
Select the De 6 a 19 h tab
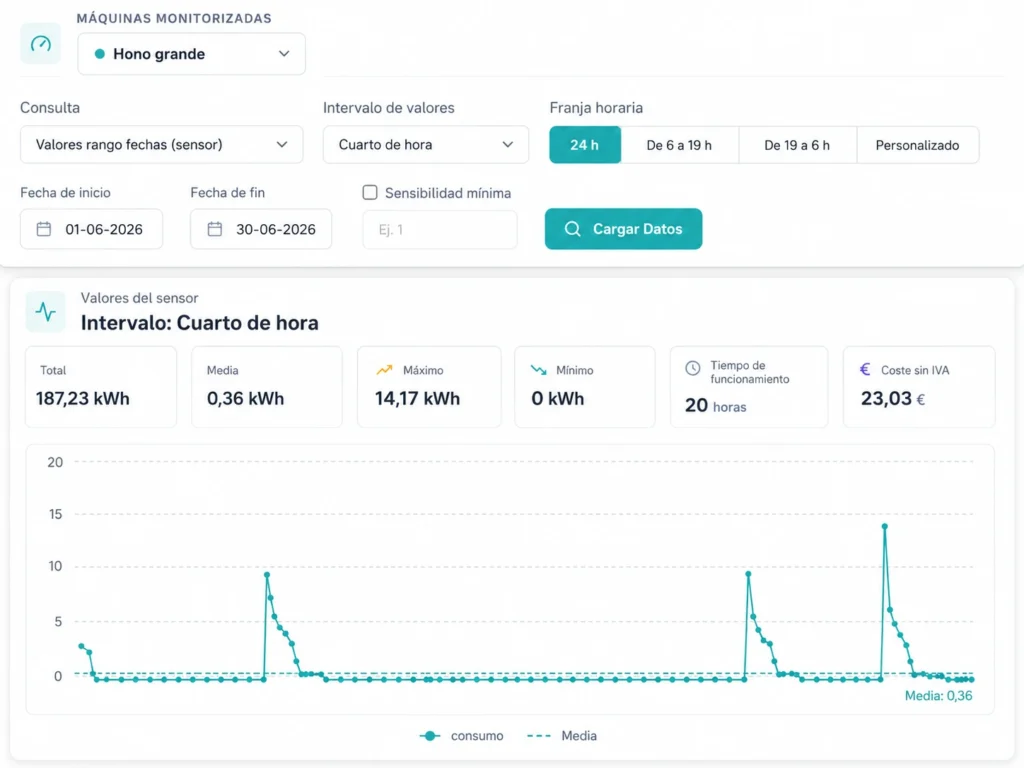pyautogui.click(x=679, y=145)
